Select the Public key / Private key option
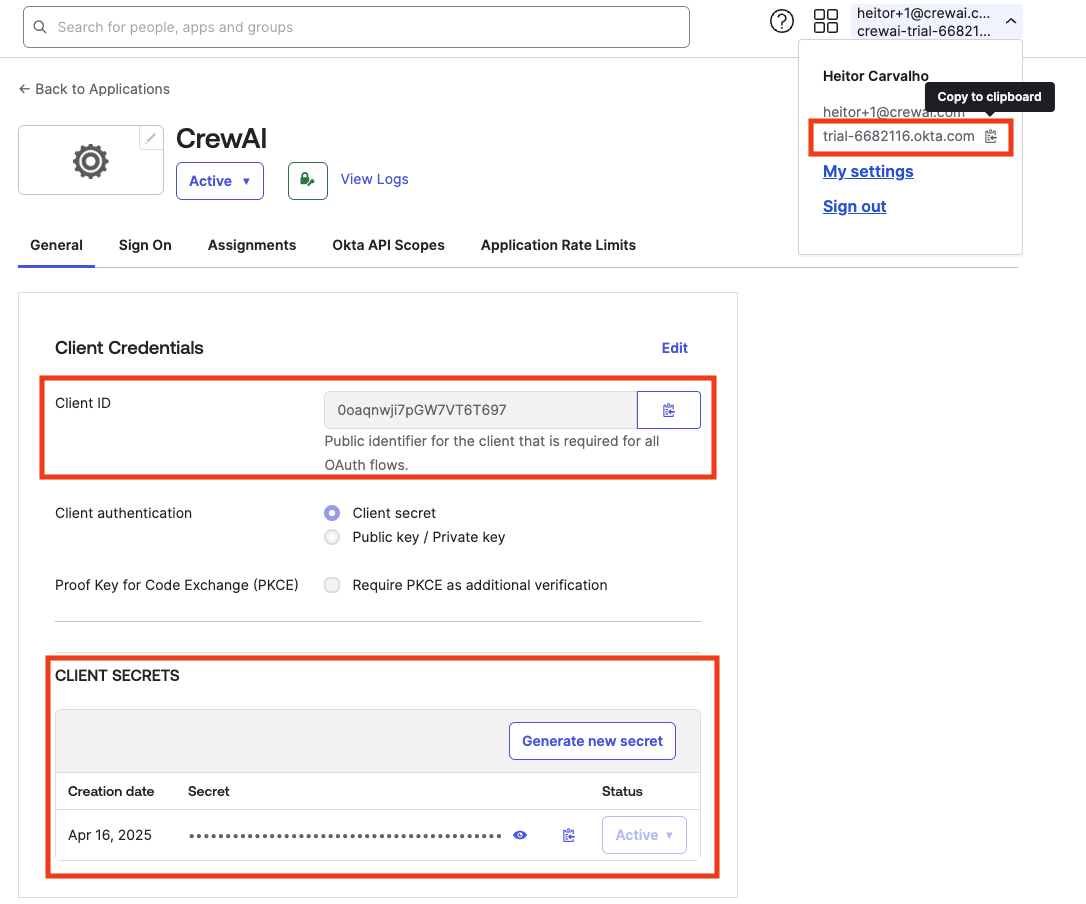This screenshot has height=904, width=1086. pyautogui.click(x=331, y=537)
